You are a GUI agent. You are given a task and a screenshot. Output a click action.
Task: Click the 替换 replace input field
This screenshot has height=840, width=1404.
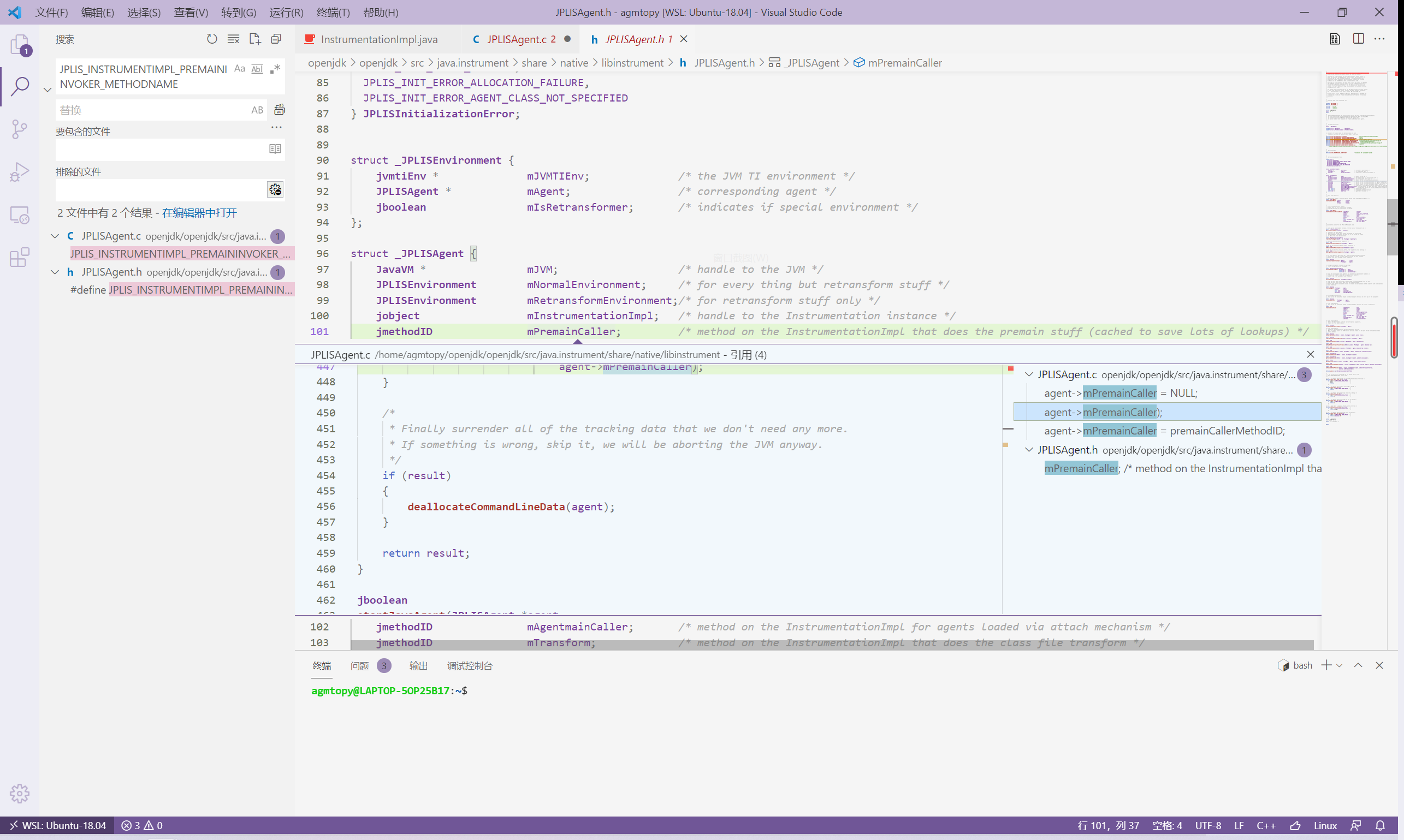coord(153,110)
